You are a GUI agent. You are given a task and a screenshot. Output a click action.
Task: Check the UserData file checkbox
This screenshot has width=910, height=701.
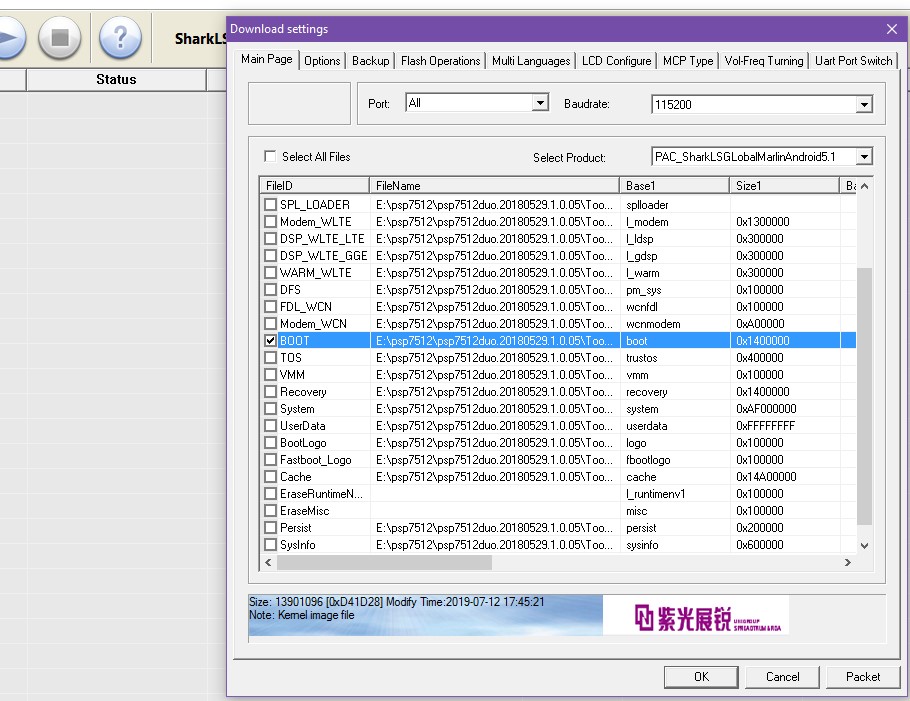coord(270,426)
